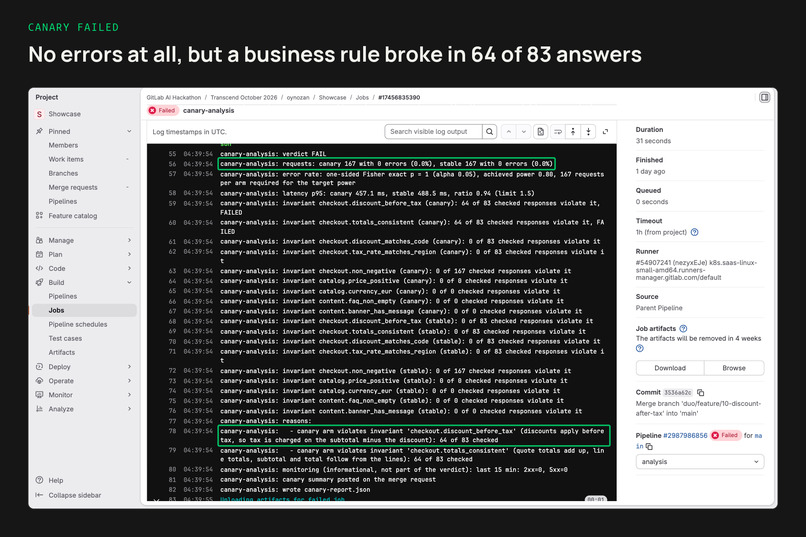Open Artifacts in the sidebar

pos(62,352)
